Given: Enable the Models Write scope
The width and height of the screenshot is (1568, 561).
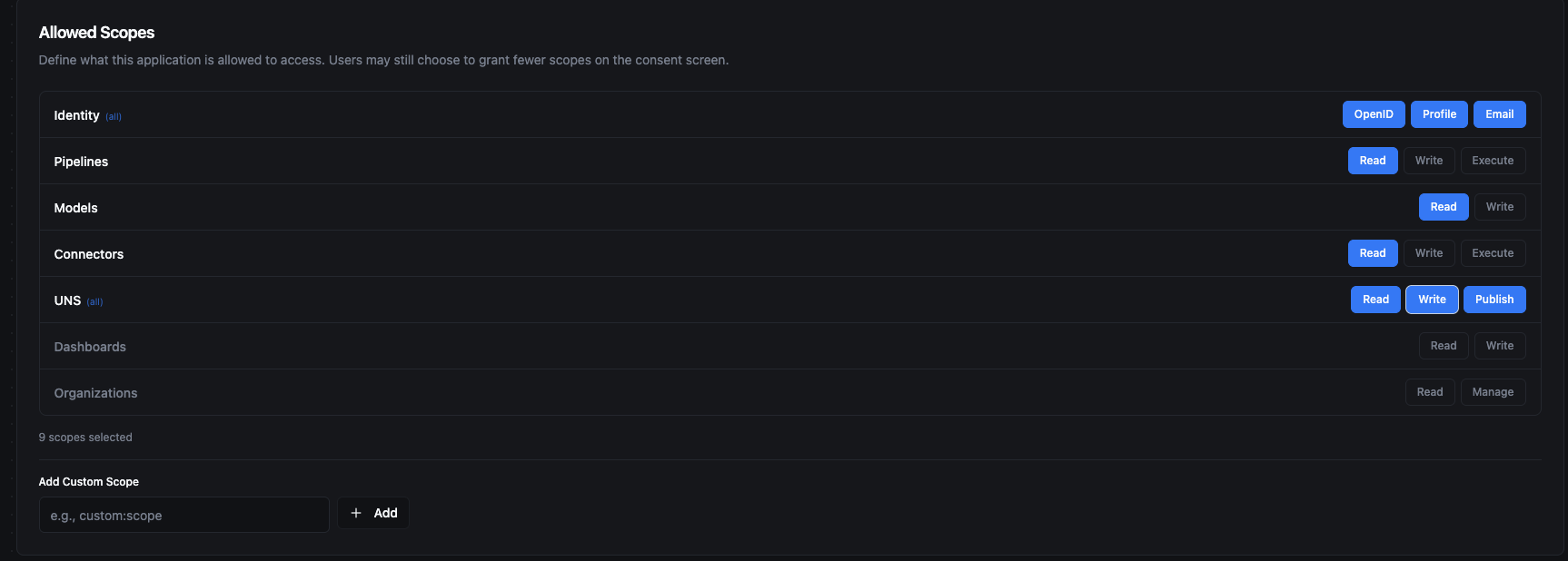Looking at the screenshot, I should (1499, 207).
